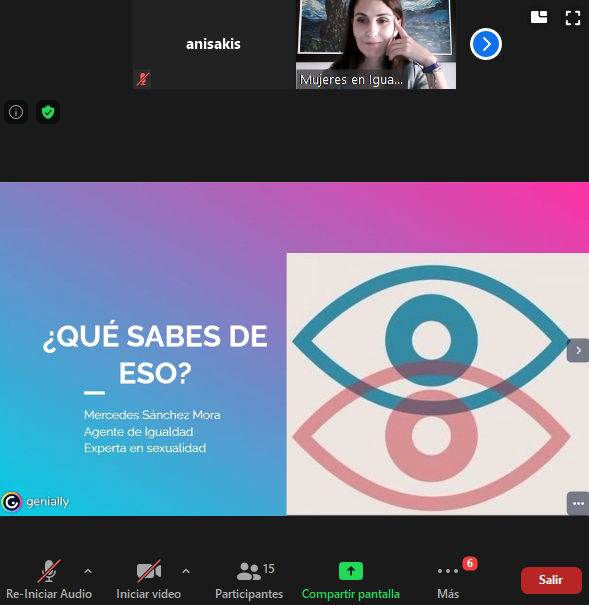Select Mujeres en Igua... video thumbnail
Screen dimensions: 589x605
click(376, 44)
